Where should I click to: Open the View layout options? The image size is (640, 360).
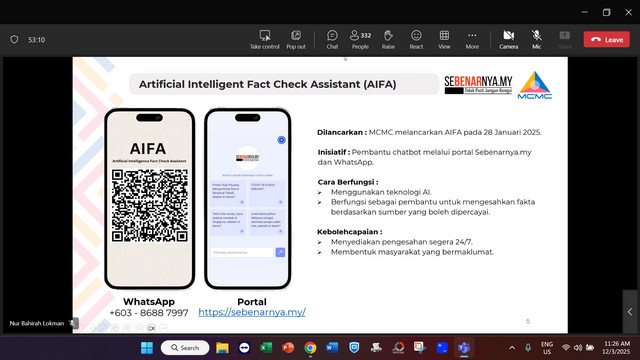click(444, 40)
